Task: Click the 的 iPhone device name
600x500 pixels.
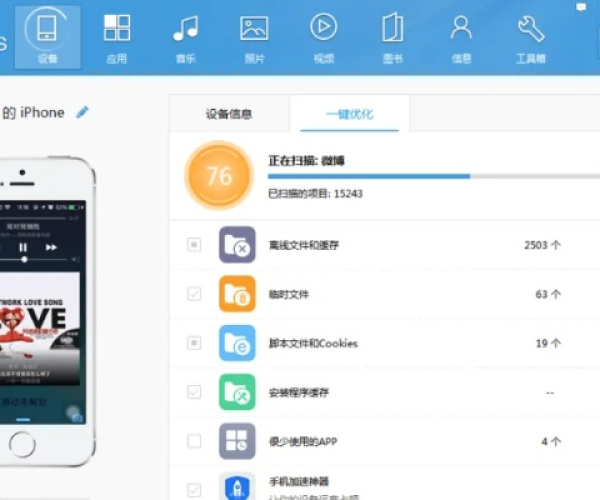Action: tap(33, 112)
